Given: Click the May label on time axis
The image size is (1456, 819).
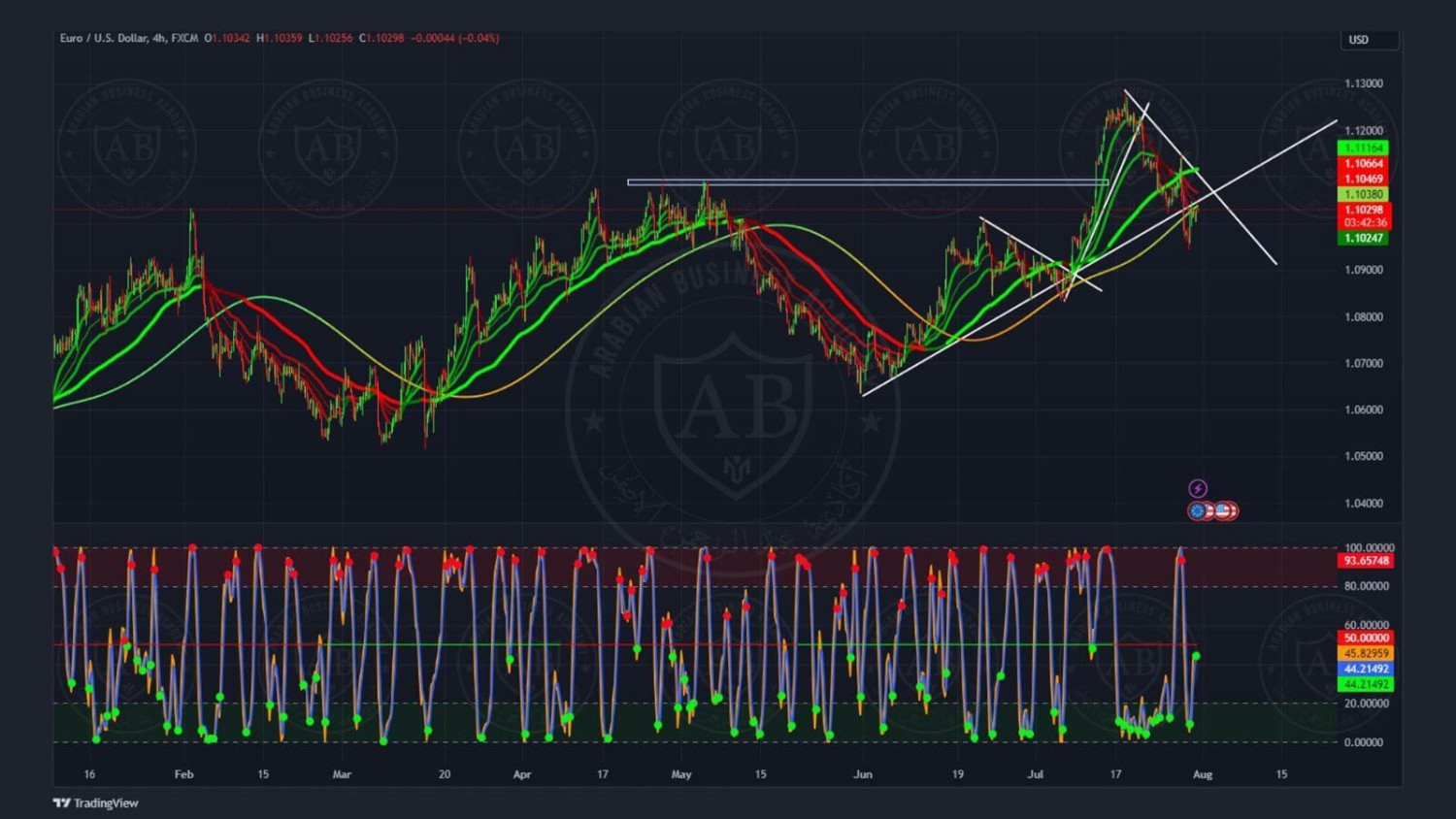Looking at the screenshot, I should 681,774.
